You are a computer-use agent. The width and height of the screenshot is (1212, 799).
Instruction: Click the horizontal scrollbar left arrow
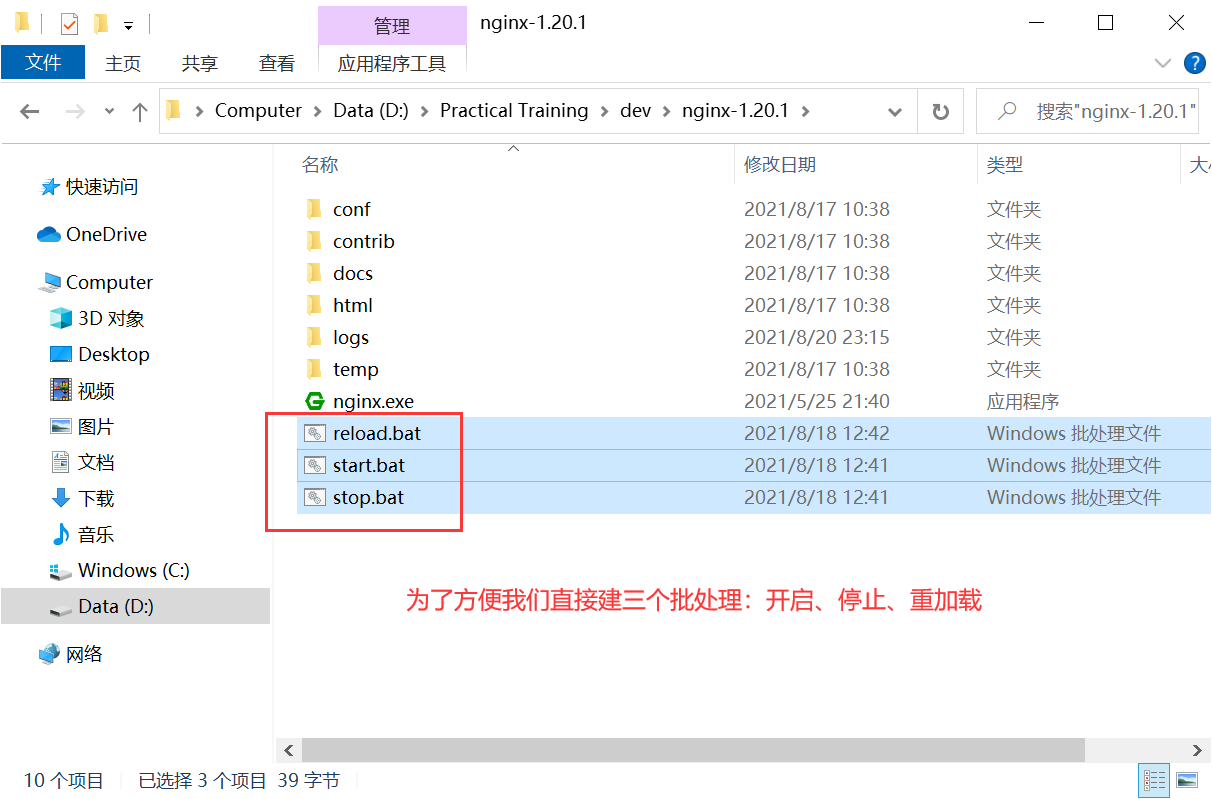[288, 750]
